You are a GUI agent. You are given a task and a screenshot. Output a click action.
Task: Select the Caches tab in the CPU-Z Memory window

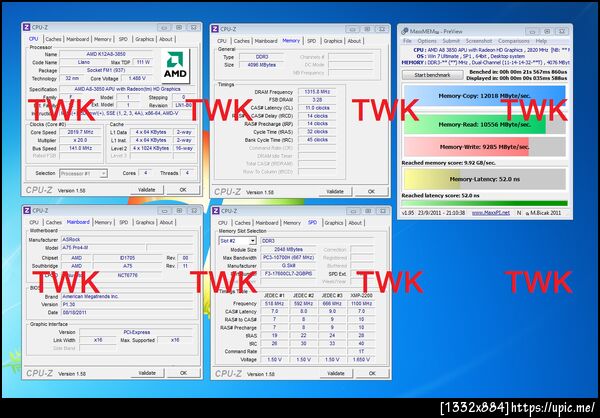241,41
